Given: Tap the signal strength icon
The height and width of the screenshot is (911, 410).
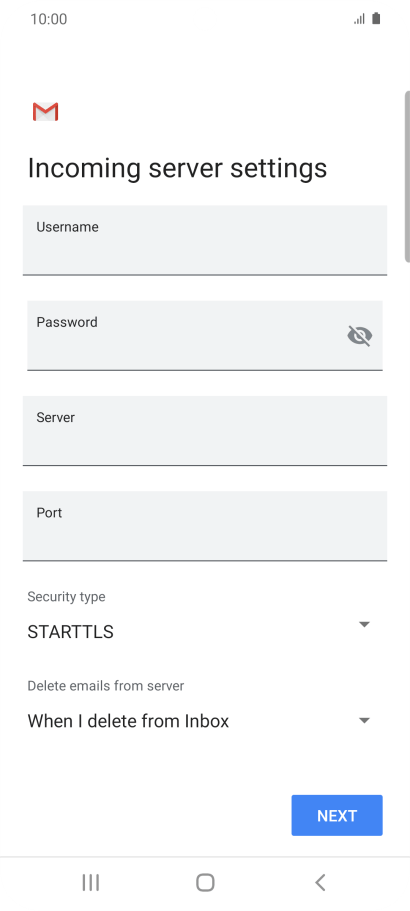Looking at the screenshot, I should 359,19.
